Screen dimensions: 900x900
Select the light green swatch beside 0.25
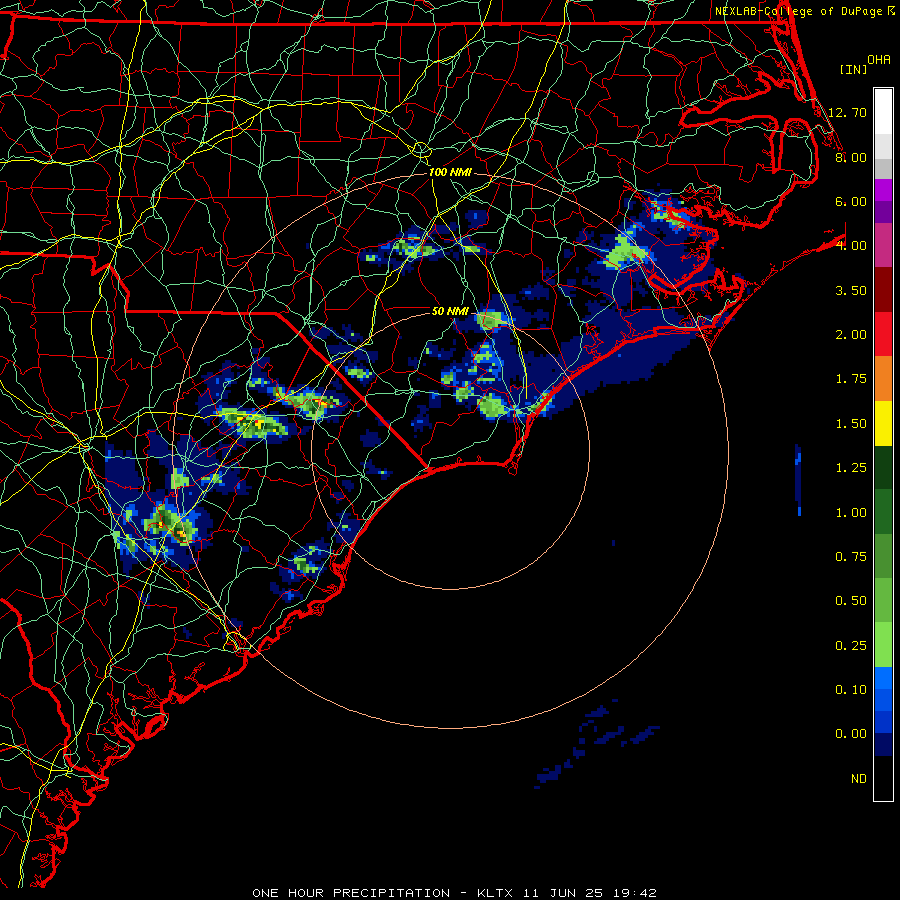[883, 645]
